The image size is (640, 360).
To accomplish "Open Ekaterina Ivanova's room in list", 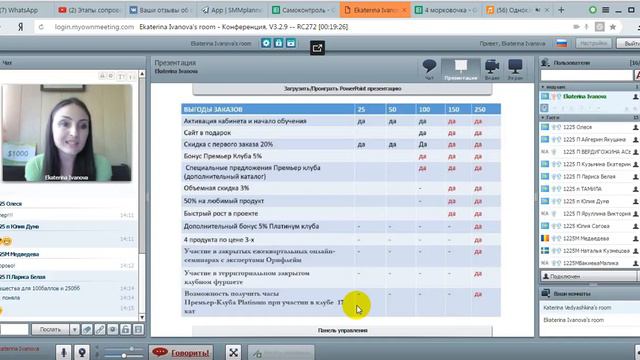I will (x=573, y=320).
